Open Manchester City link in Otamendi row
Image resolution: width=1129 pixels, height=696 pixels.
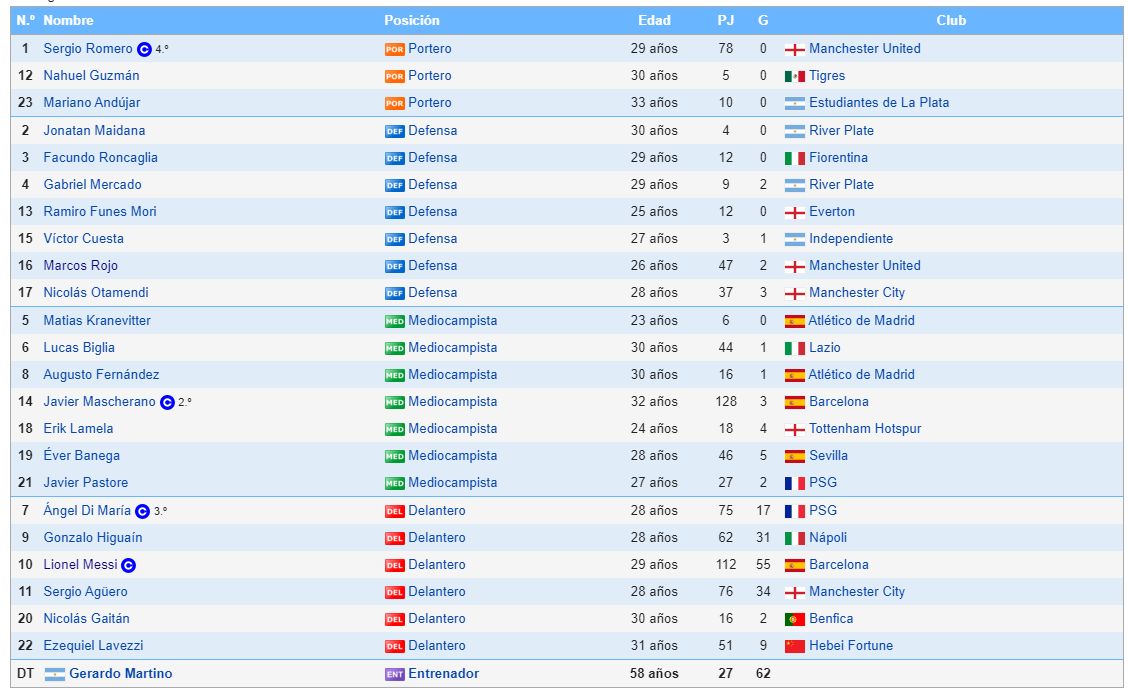point(857,293)
